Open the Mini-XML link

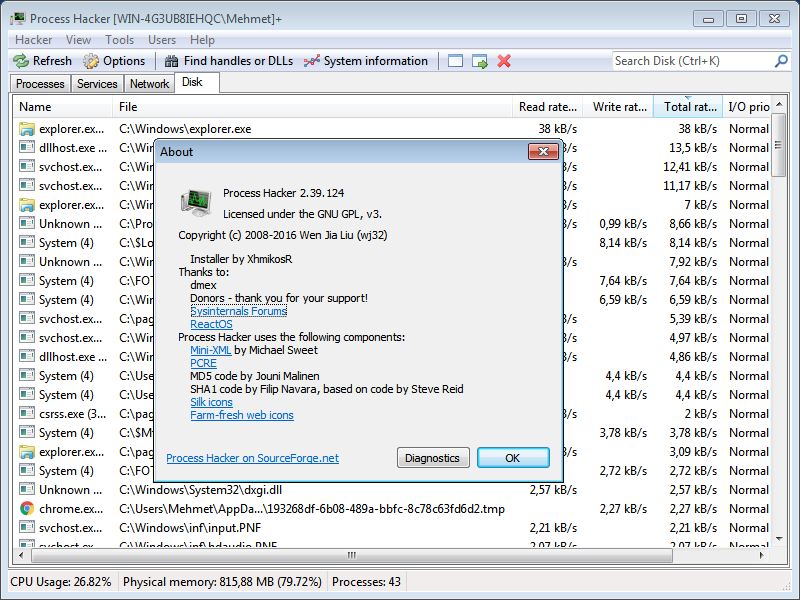point(211,350)
